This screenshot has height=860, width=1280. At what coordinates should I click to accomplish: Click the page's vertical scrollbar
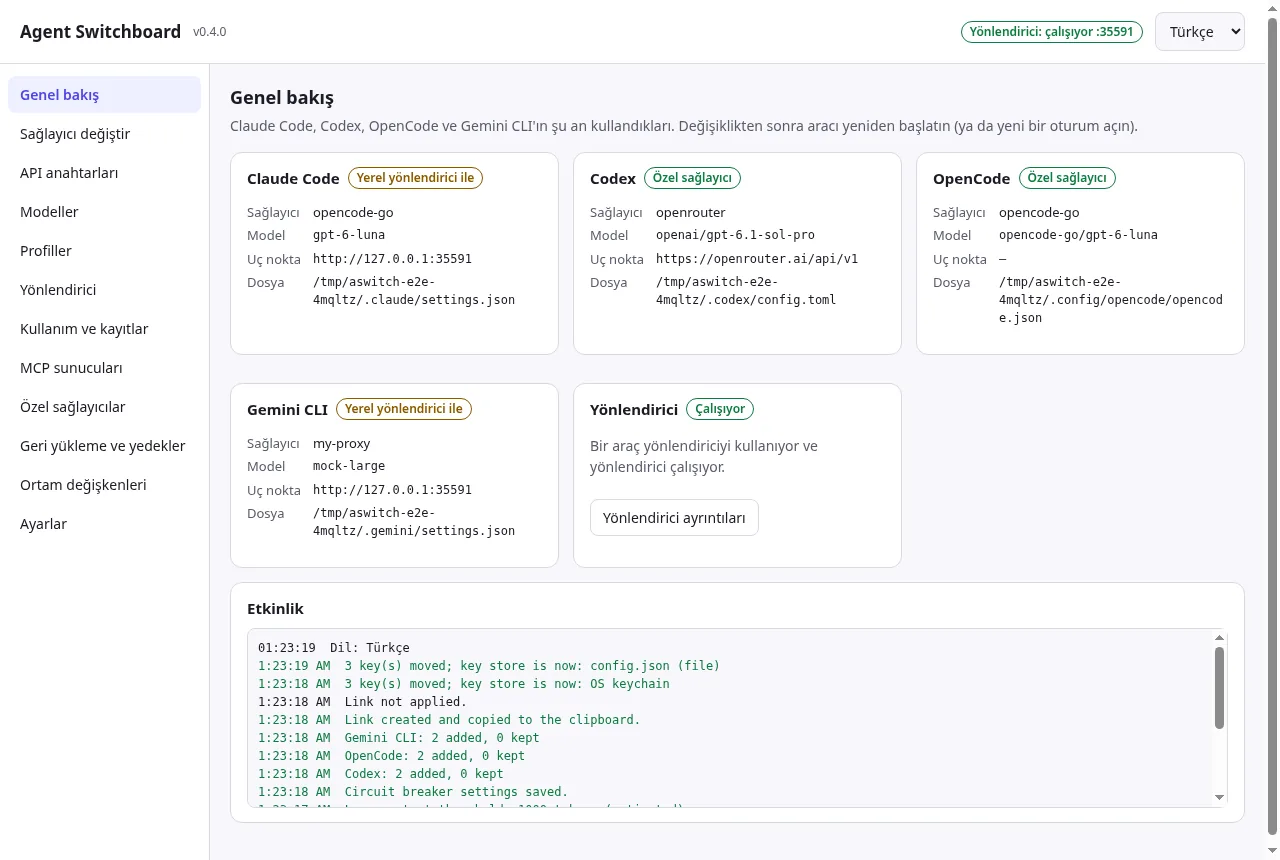(x=1272, y=425)
